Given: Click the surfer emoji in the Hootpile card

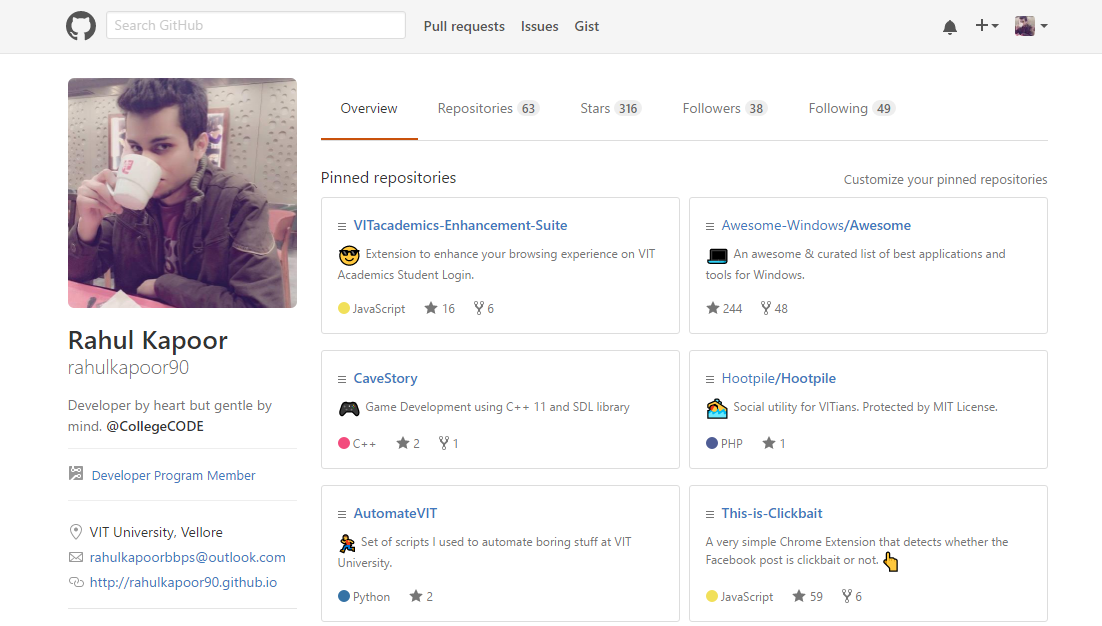Looking at the screenshot, I should tap(717, 408).
